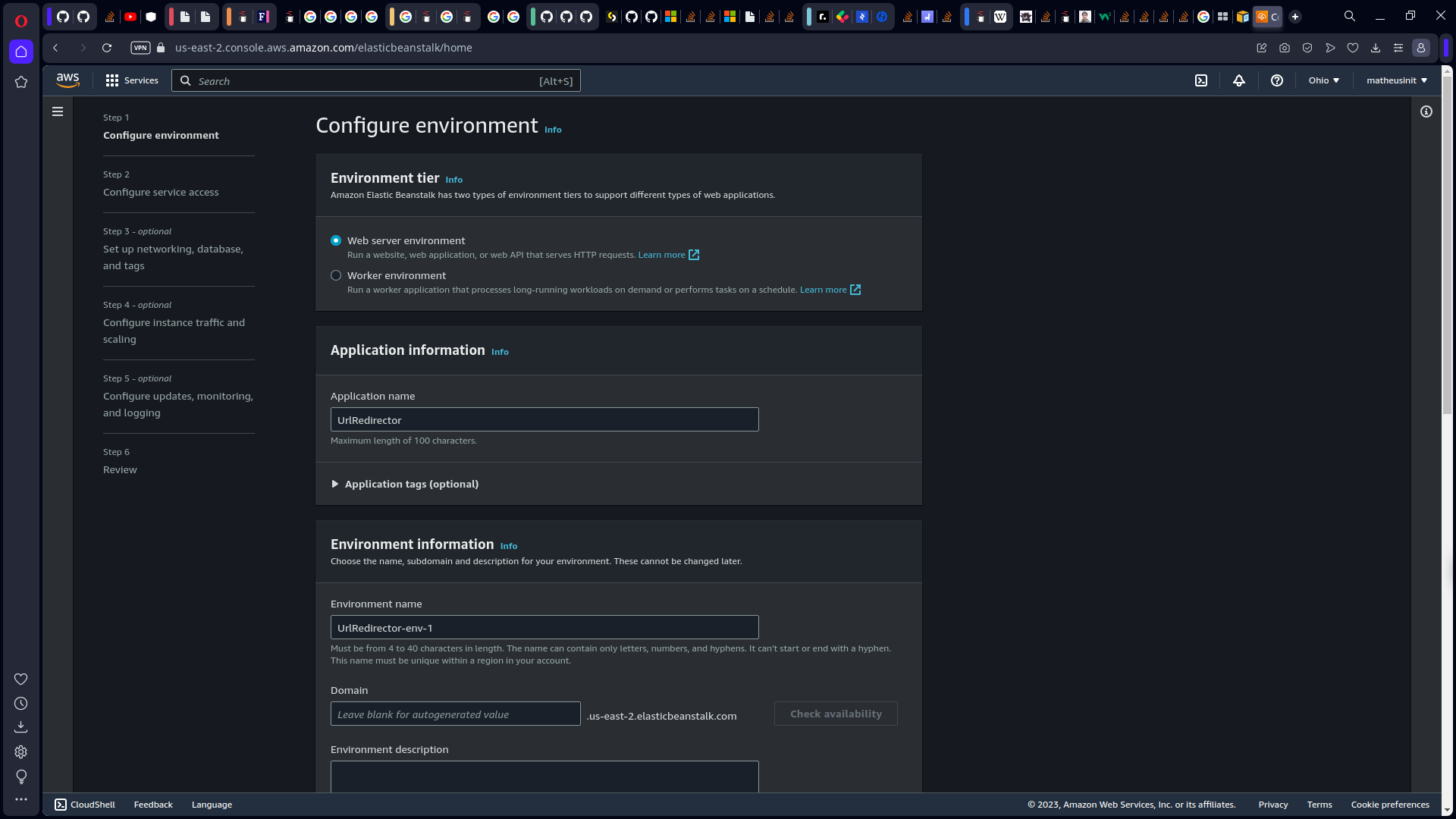Expand the Application tags optional section
The image size is (1456, 819).
coord(405,484)
